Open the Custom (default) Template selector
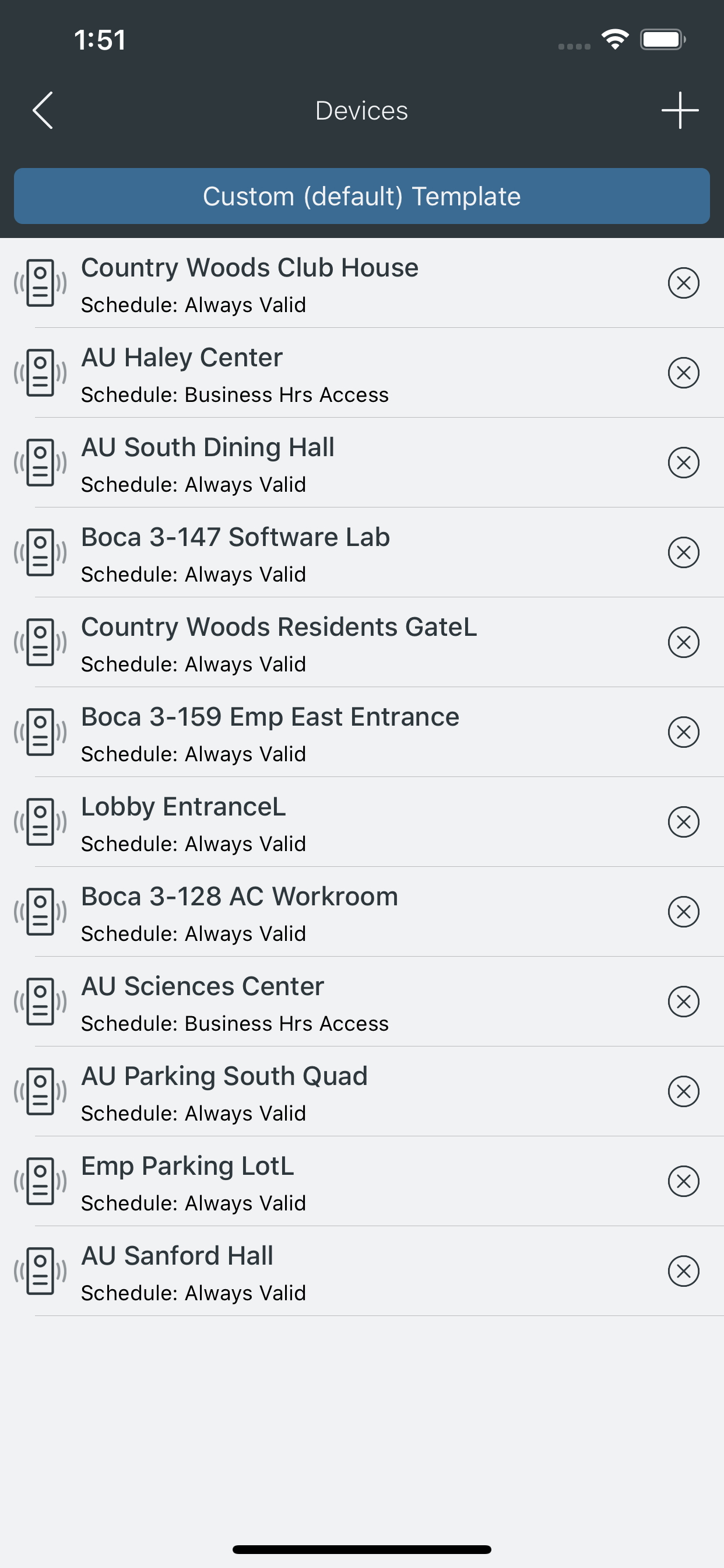 (x=362, y=196)
